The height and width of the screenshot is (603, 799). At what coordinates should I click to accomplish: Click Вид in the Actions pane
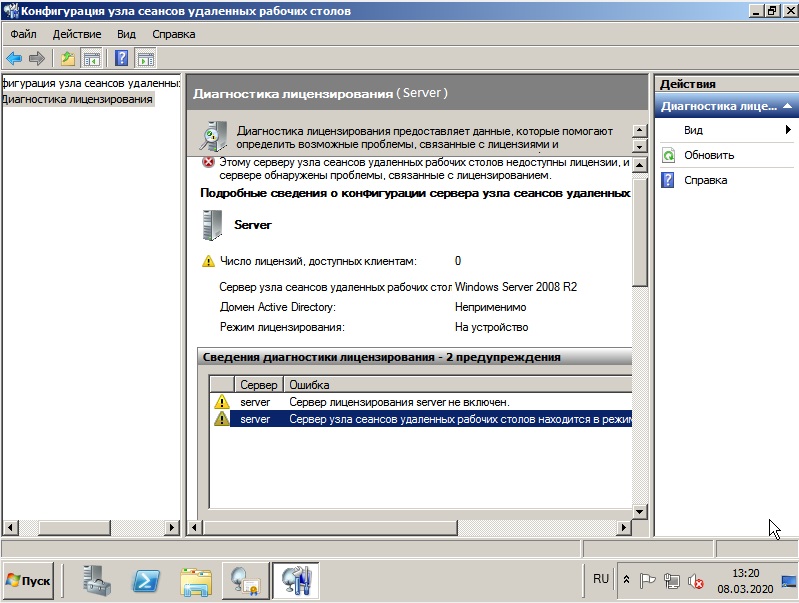click(693, 130)
